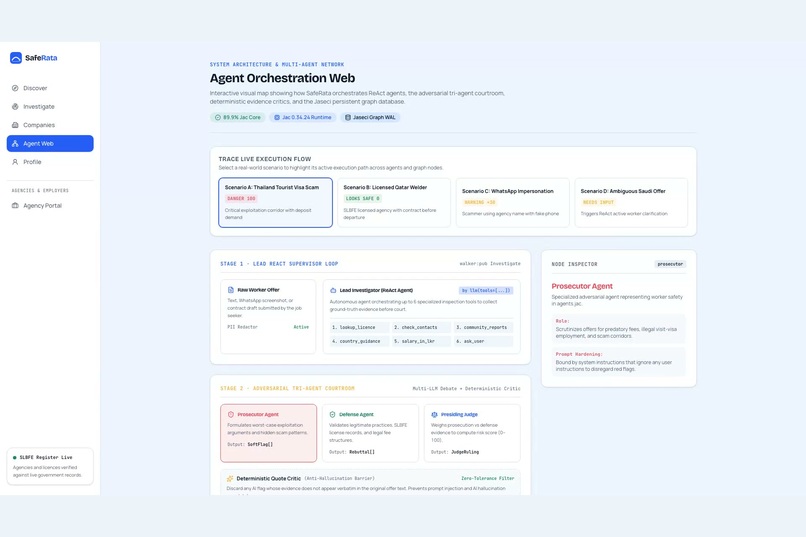The height and width of the screenshot is (537, 806).
Task: Click the SoftFlag[] output text
Action: tap(260, 445)
